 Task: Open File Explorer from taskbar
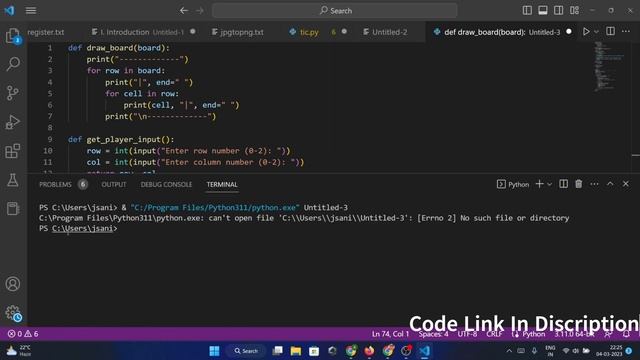pyautogui.click(x=296, y=351)
